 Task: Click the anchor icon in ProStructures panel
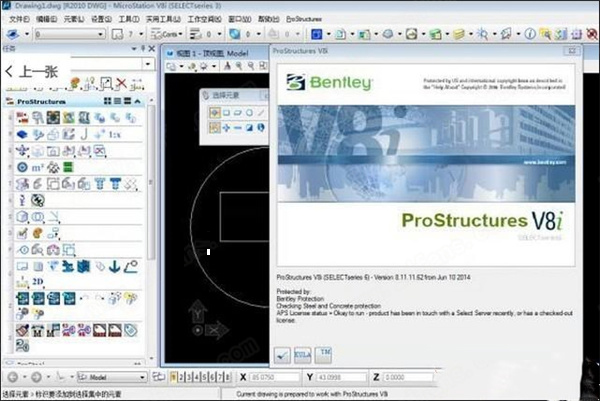click(x=114, y=266)
